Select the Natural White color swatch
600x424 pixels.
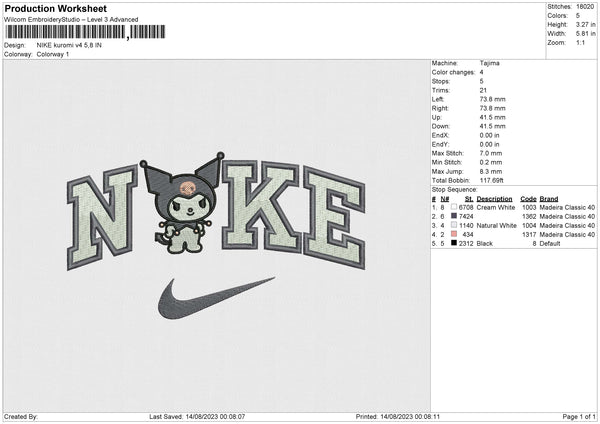tap(454, 225)
